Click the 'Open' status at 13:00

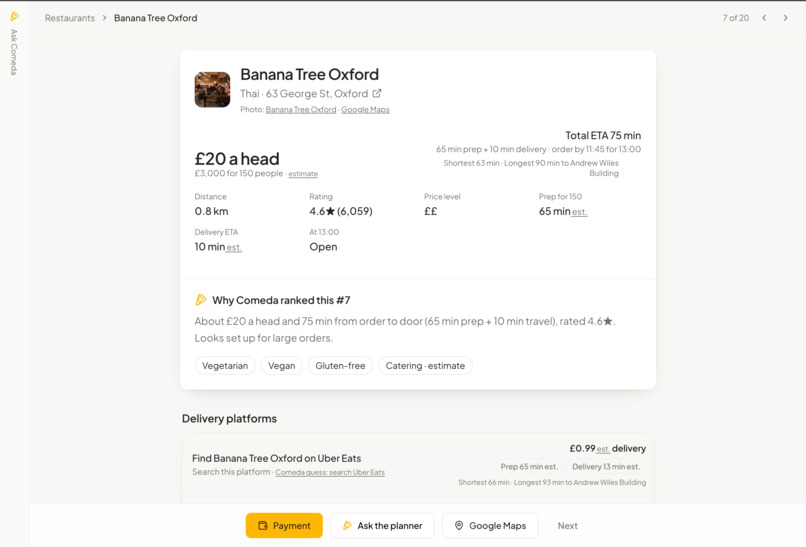[323, 247]
